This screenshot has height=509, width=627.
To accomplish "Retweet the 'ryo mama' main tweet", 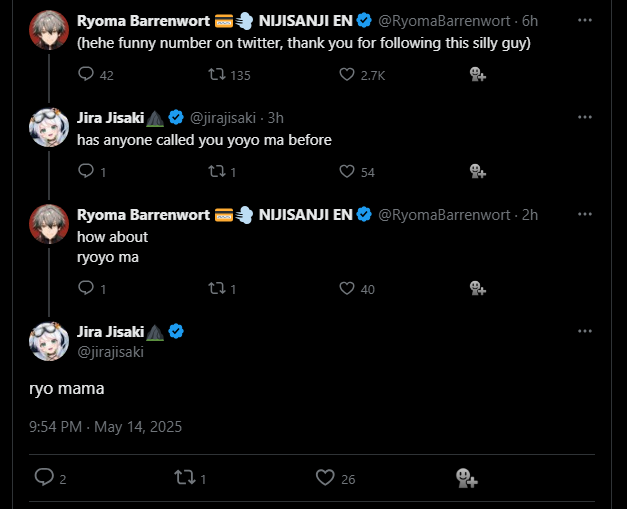I will point(184,478).
